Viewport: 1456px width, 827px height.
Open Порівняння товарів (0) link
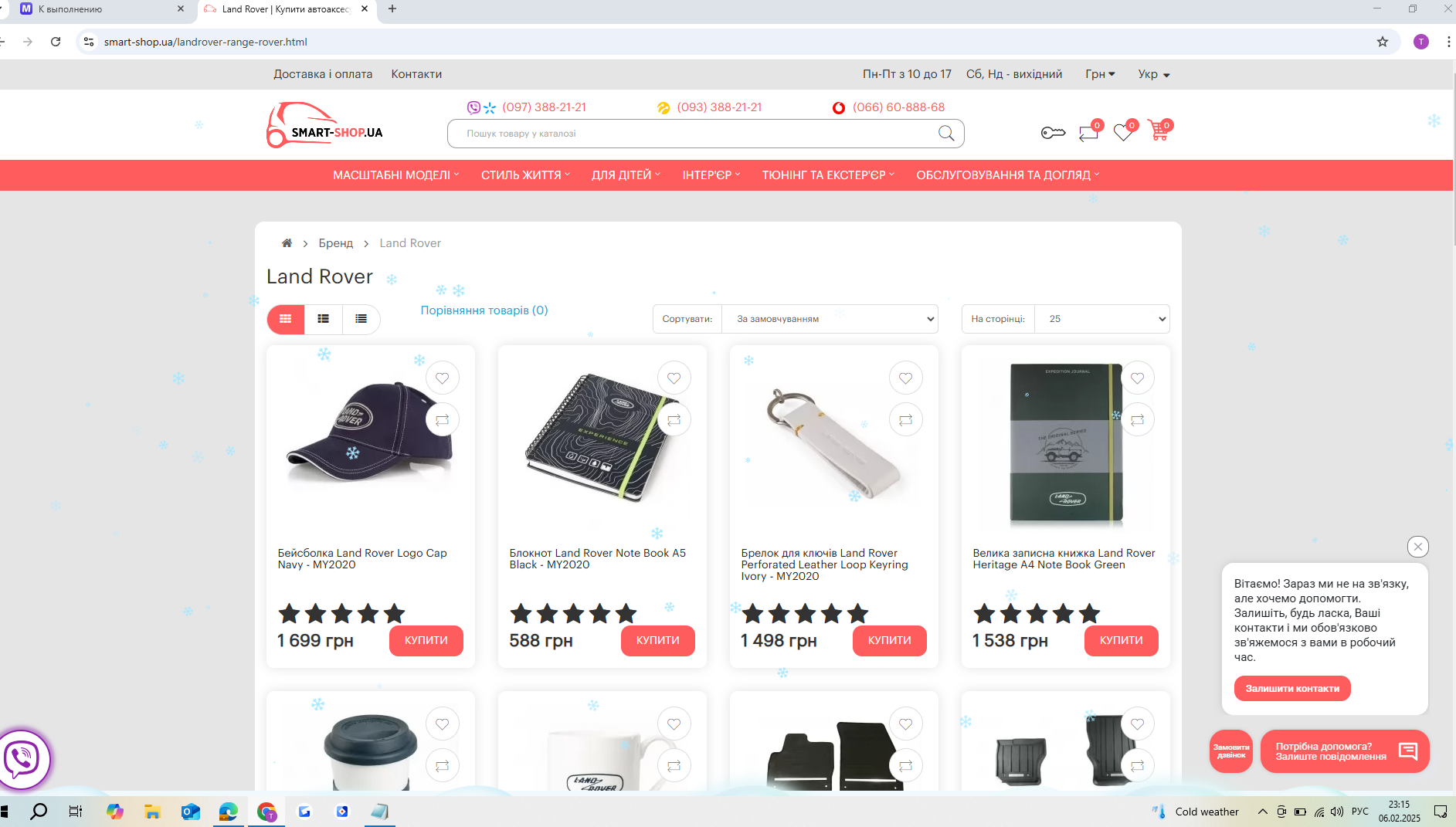coord(484,310)
